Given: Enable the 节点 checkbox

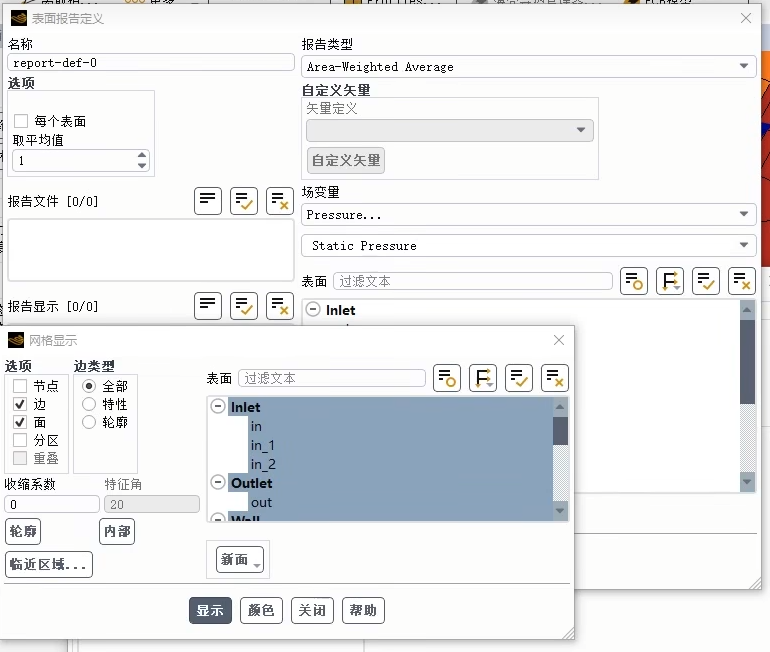Looking at the screenshot, I should [20, 386].
